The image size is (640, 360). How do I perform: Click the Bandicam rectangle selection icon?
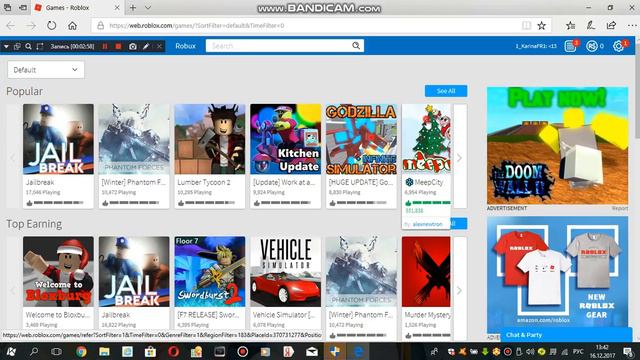[x=40, y=47]
